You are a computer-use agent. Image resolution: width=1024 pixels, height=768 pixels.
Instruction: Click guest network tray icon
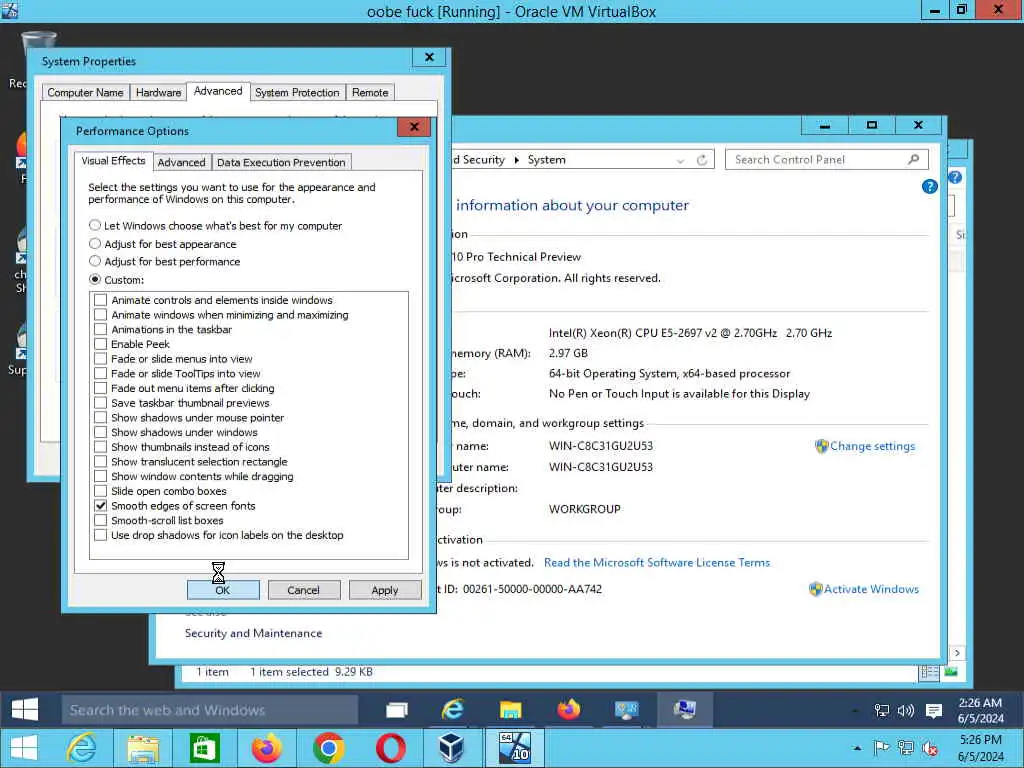coord(882,711)
